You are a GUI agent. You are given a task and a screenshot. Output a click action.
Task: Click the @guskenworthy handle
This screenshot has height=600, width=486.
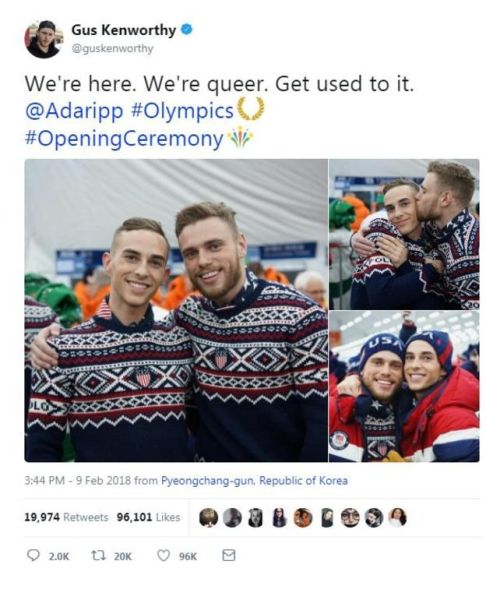pyautogui.click(x=112, y=49)
